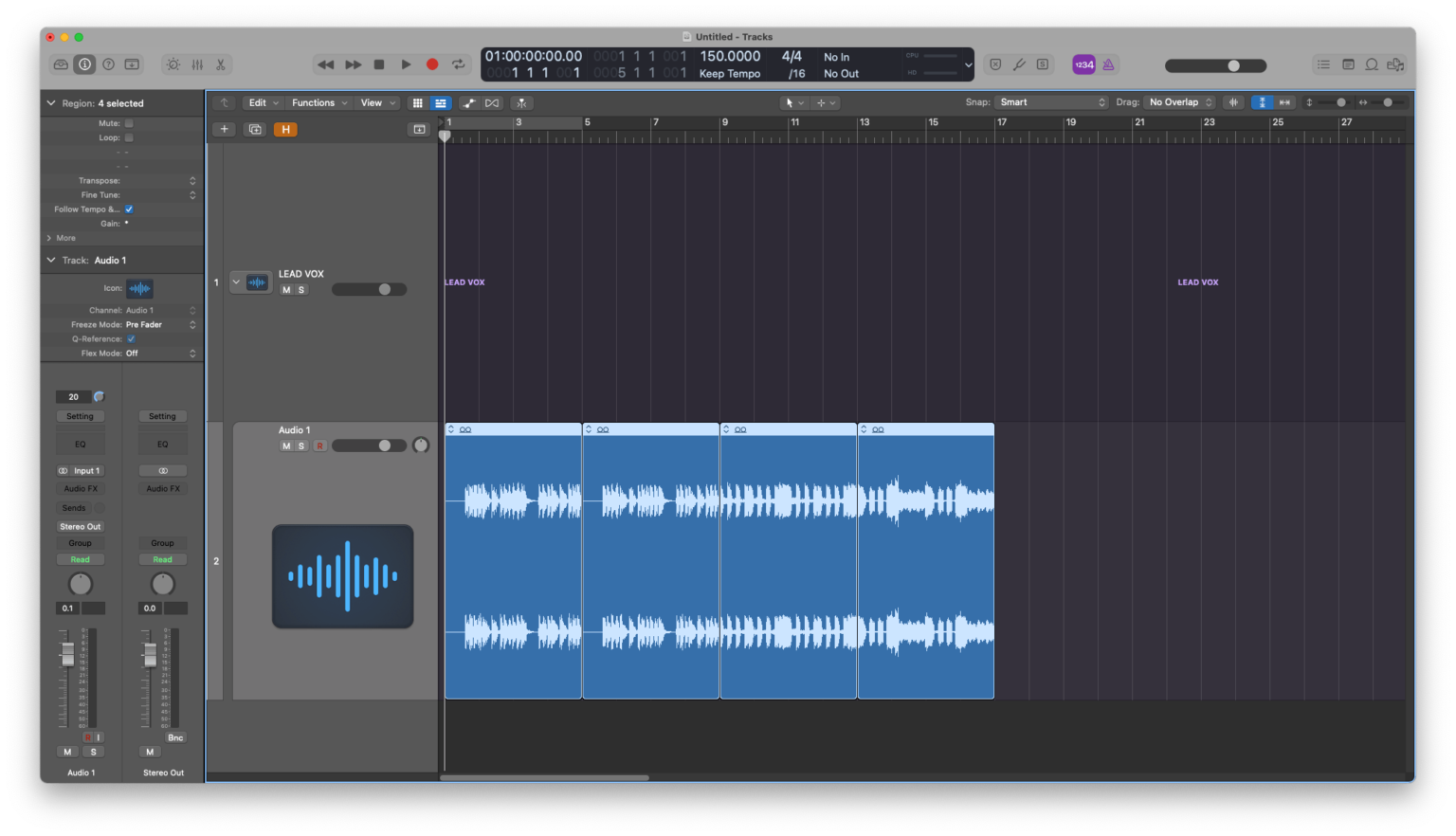Toggle the blue vertical auto zoom button
The image size is (1456, 836).
click(1262, 102)
